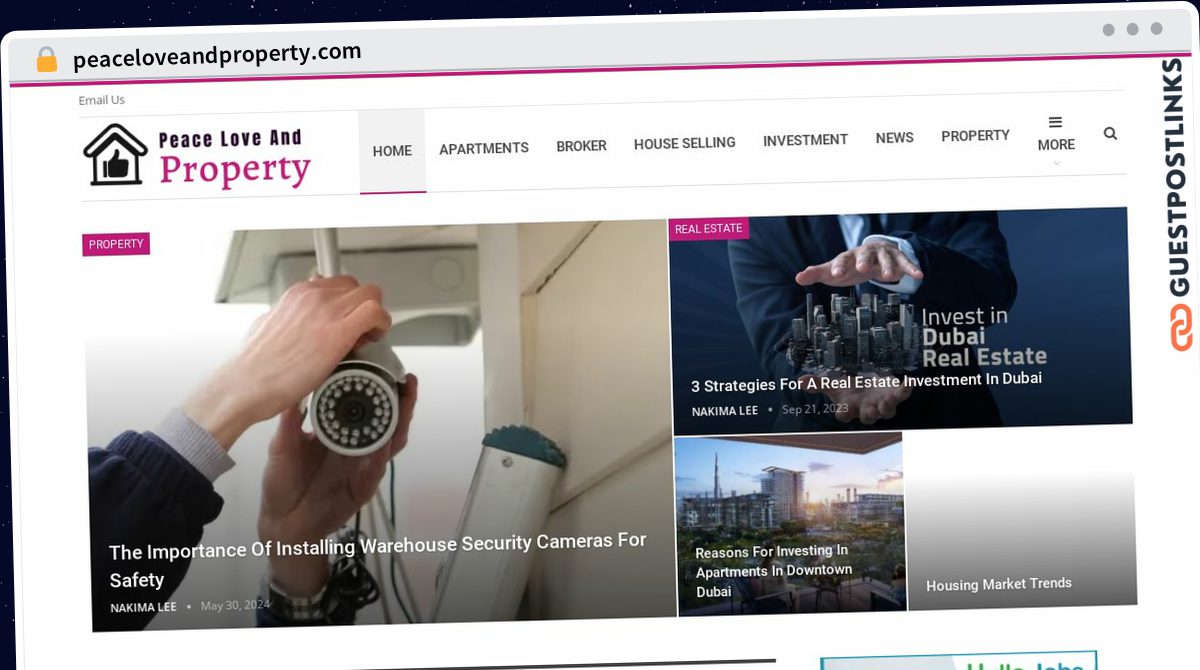
Task: Click the Housing Market Trends post
Action: click(x=998, y=584)
